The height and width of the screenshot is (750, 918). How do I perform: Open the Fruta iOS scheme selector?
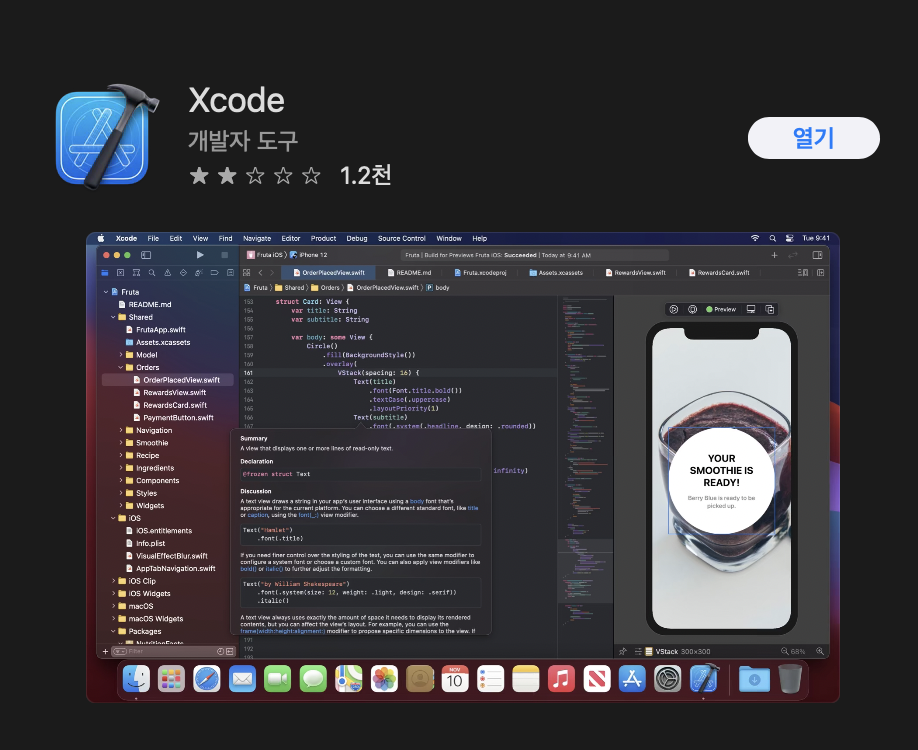(265, 255)
